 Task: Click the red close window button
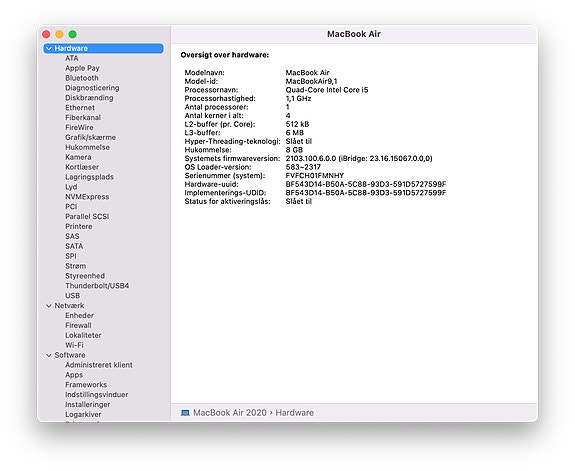[x=46, y=34]
